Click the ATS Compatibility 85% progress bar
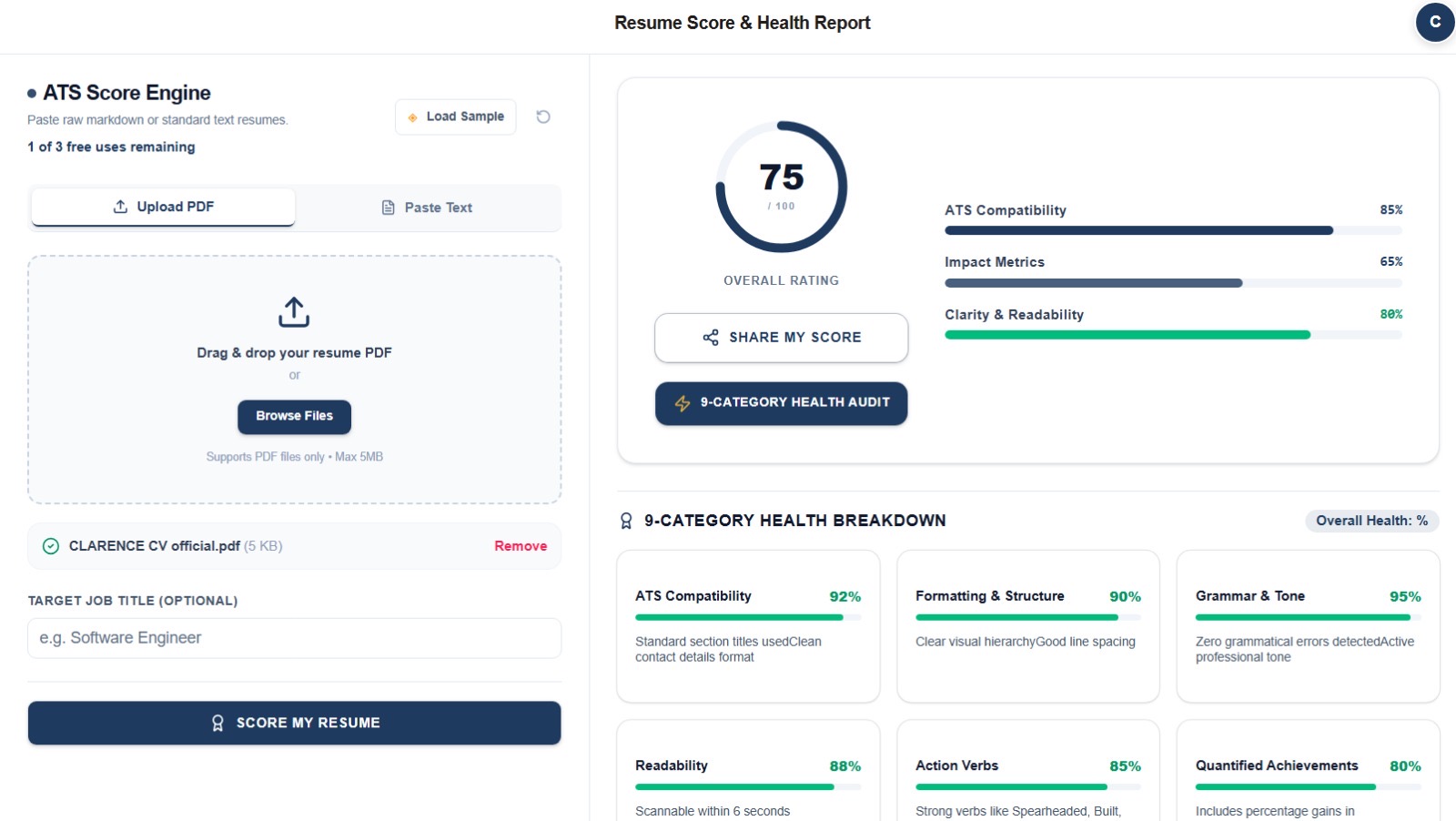 click(x=1174, y=231)
